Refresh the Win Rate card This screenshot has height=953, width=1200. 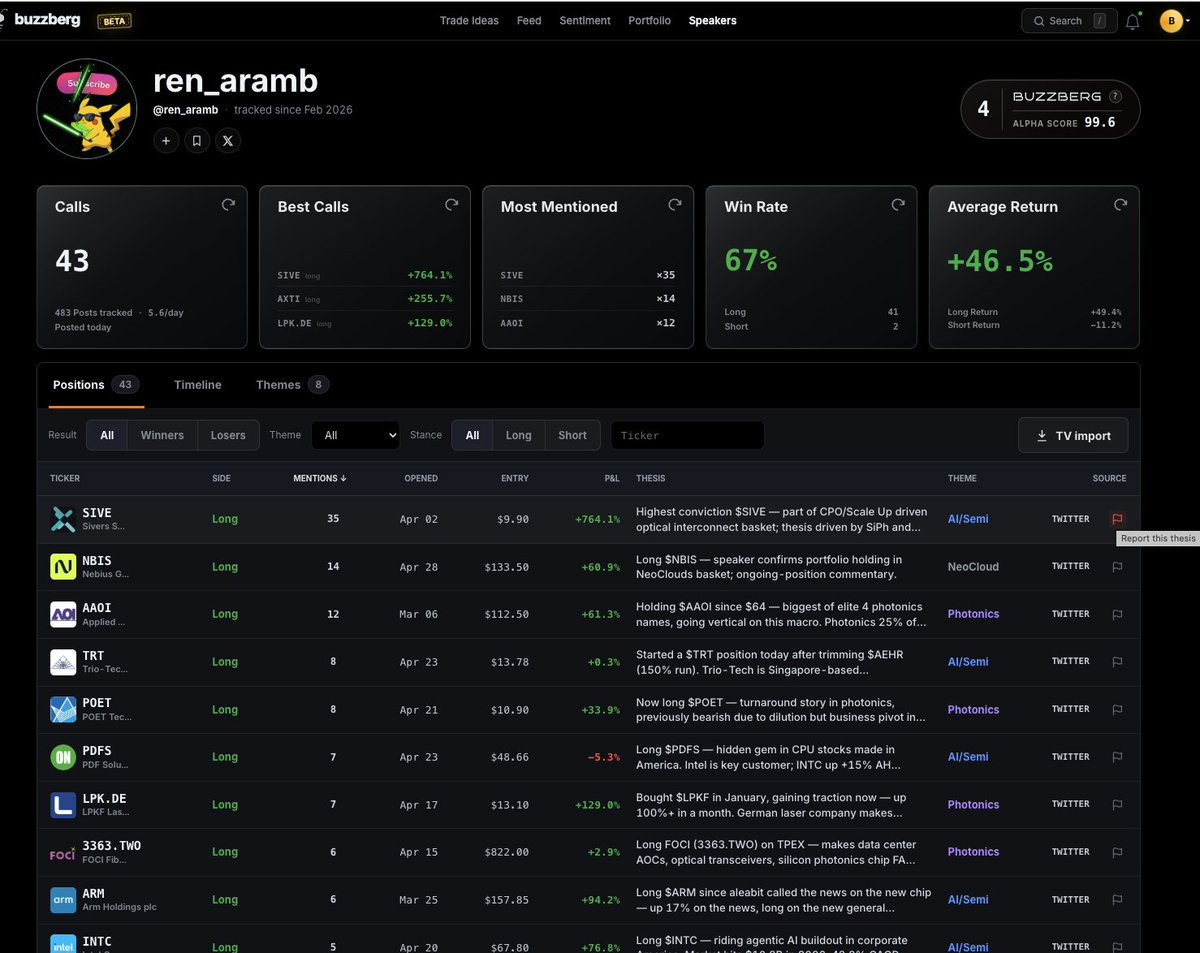click(x=898, y=204)
